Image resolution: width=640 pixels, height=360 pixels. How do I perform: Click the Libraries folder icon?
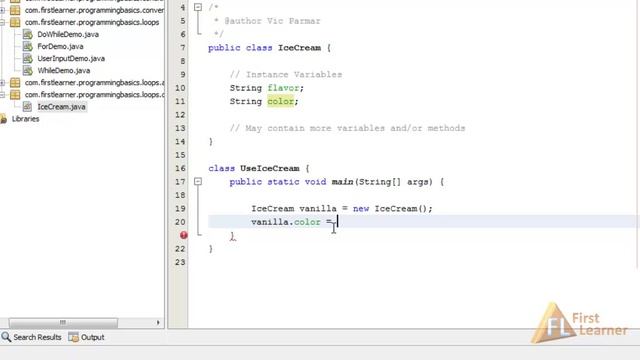point(3,119)
